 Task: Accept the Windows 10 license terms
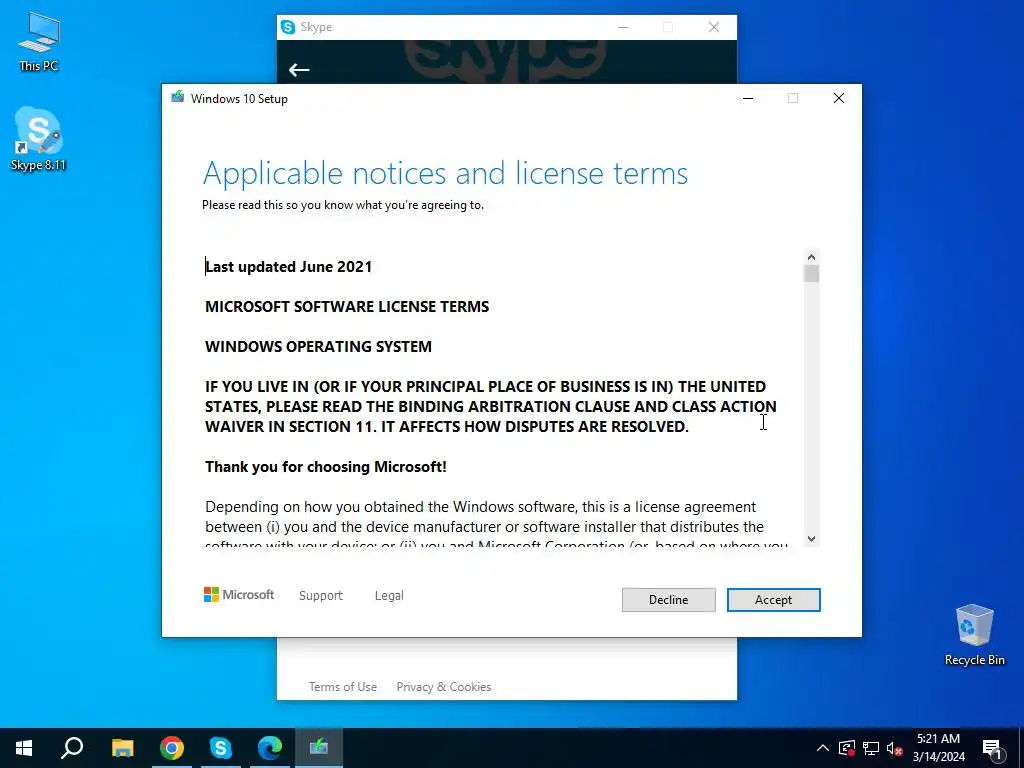tap(773, 600)
